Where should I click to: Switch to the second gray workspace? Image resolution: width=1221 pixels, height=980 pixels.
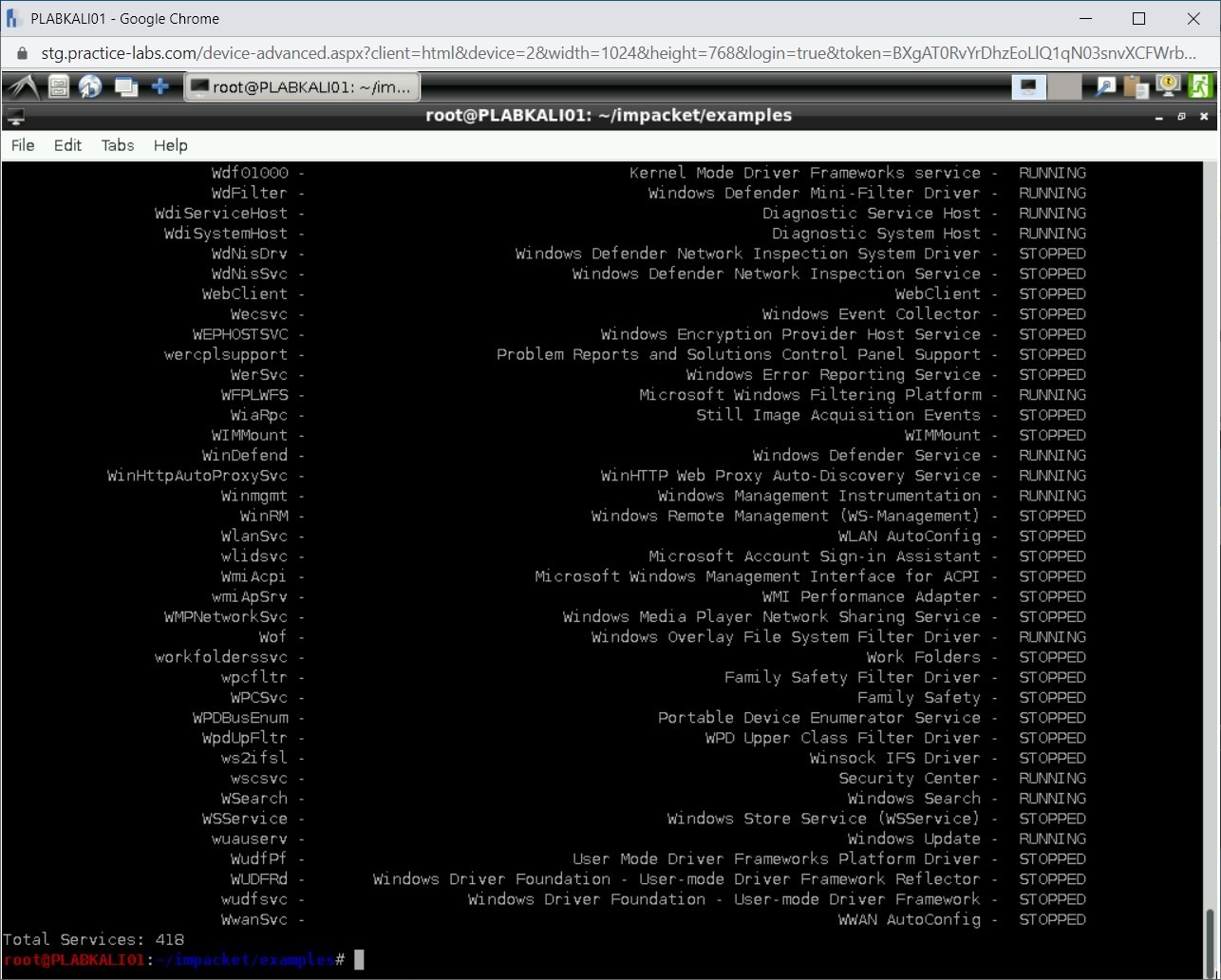pos(1064,87)
